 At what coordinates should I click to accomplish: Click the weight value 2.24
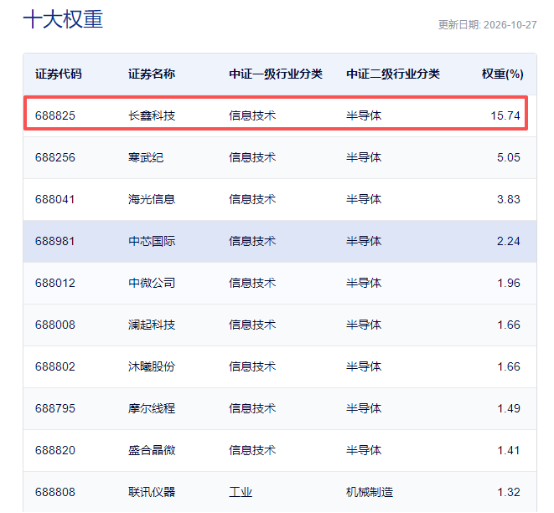(x=508, y=241)
